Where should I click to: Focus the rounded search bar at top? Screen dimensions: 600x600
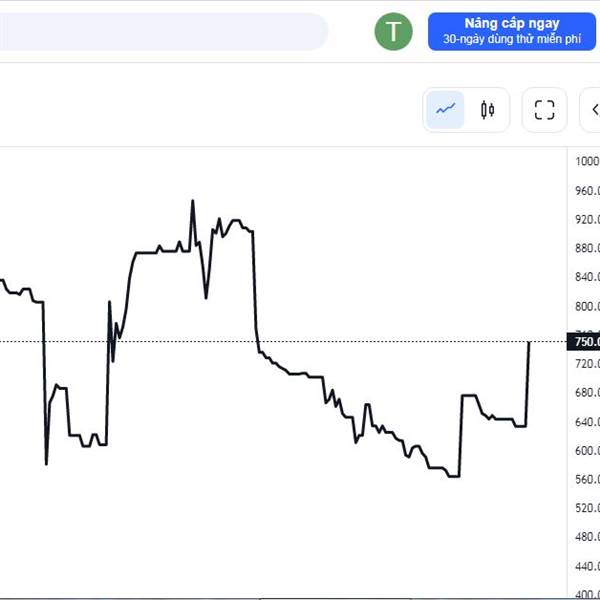click(x=163, y=31)
